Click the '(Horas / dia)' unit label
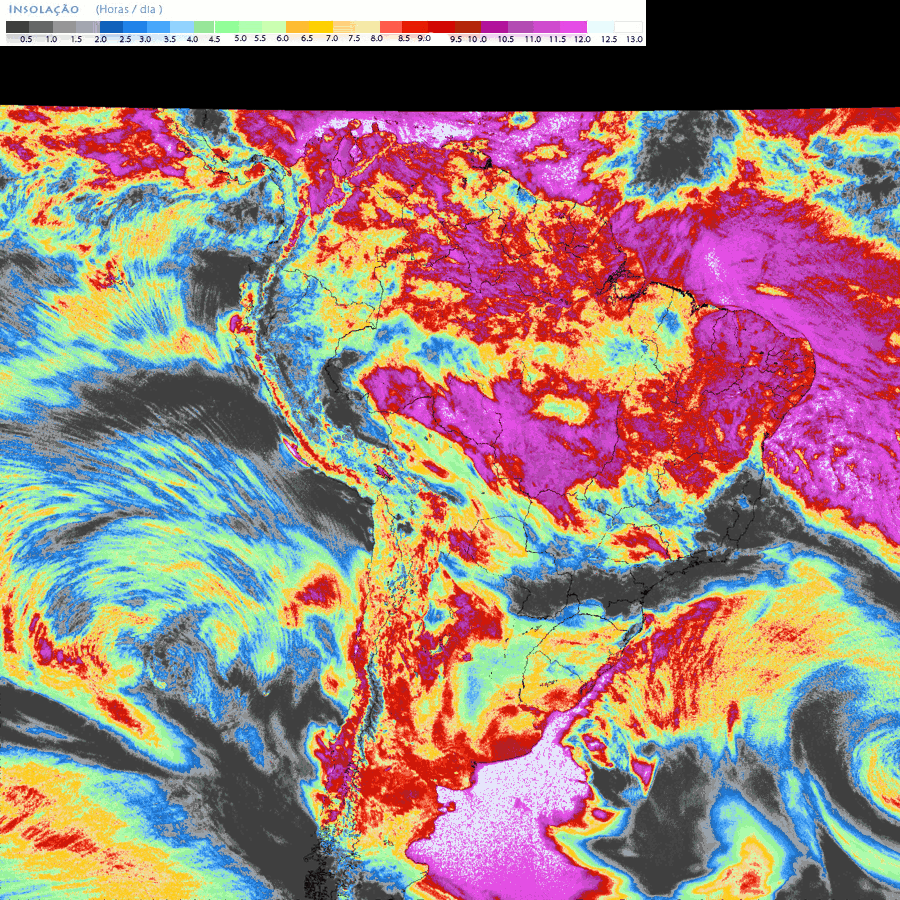Screen dimensions: 900x900 129,9
